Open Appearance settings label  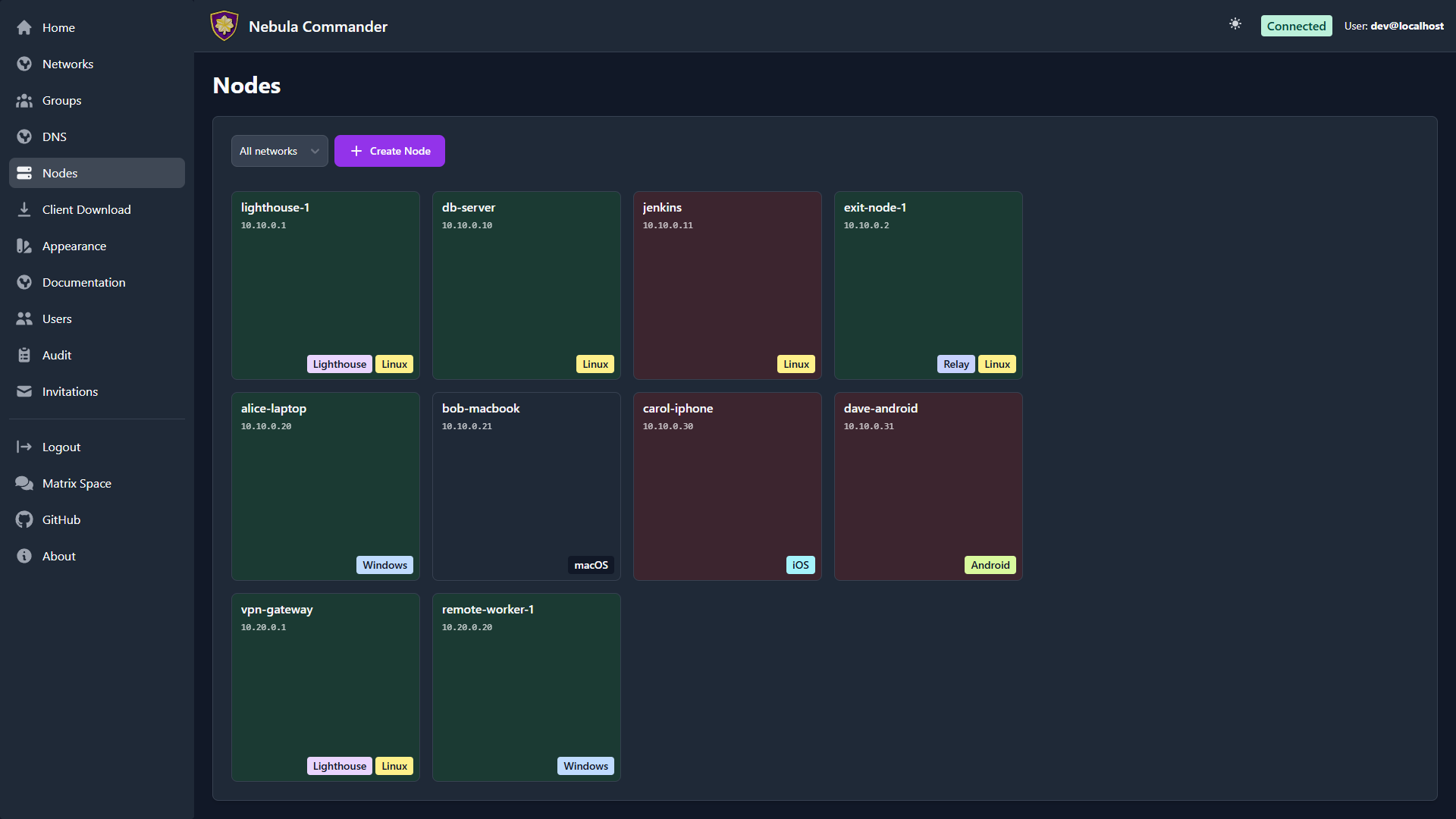(x=74, y=246)
